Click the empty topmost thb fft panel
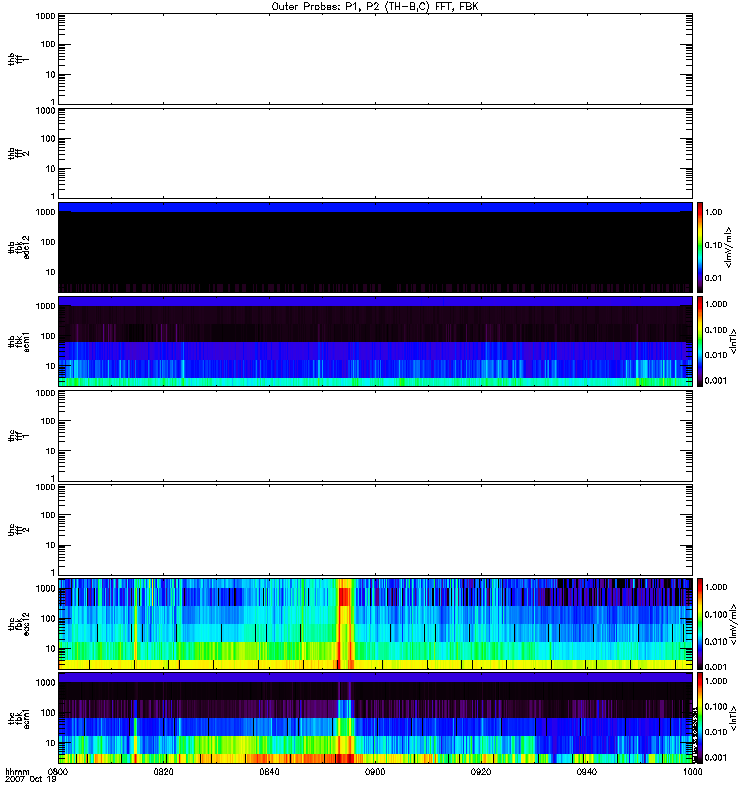The width and height of the screenshot is (750, 800). (x=375, y=58)
